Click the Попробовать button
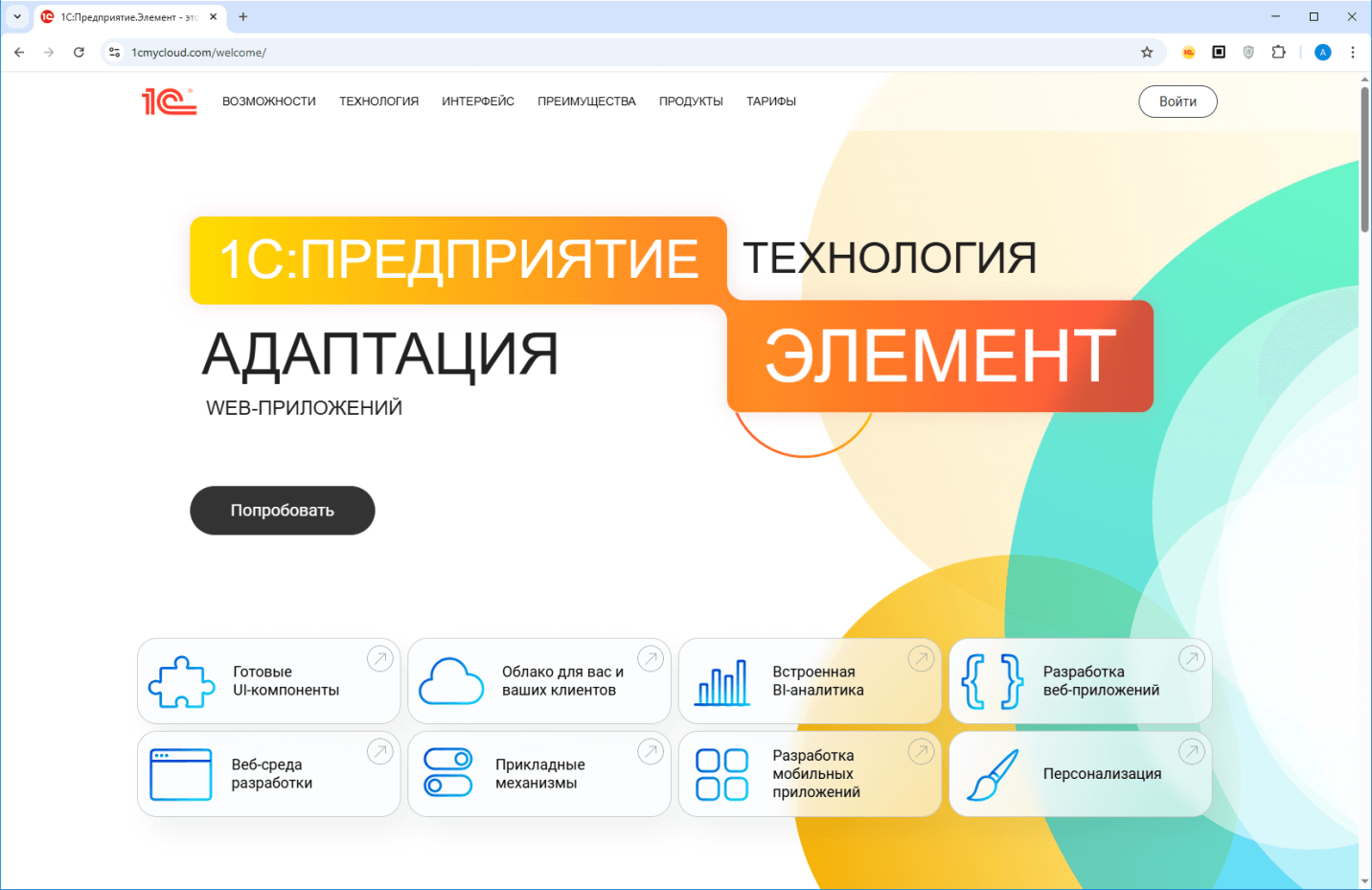The height and width of the screenshot is (890, 1372). [x=283, y=511]
